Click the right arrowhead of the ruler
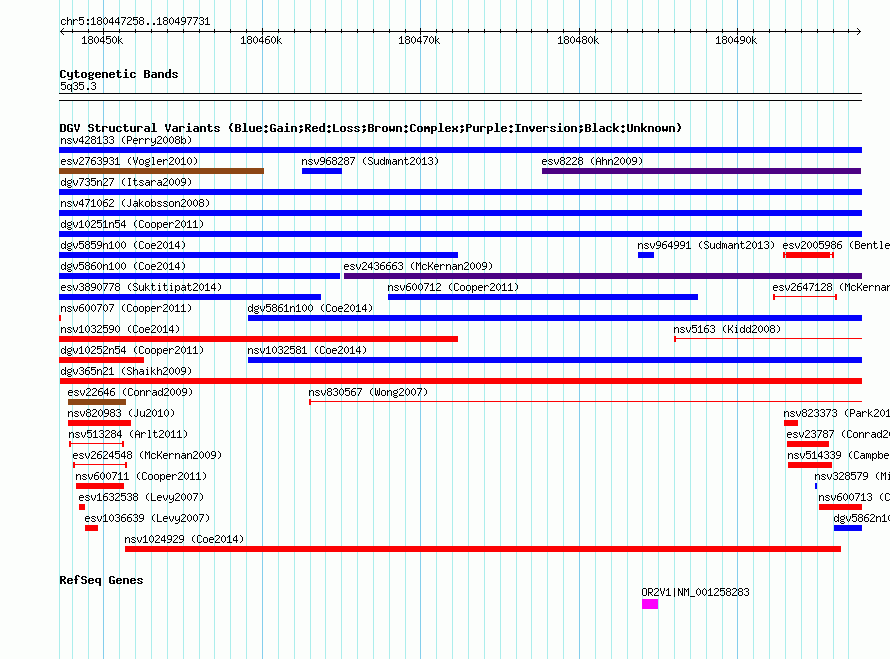 (859, 31)
